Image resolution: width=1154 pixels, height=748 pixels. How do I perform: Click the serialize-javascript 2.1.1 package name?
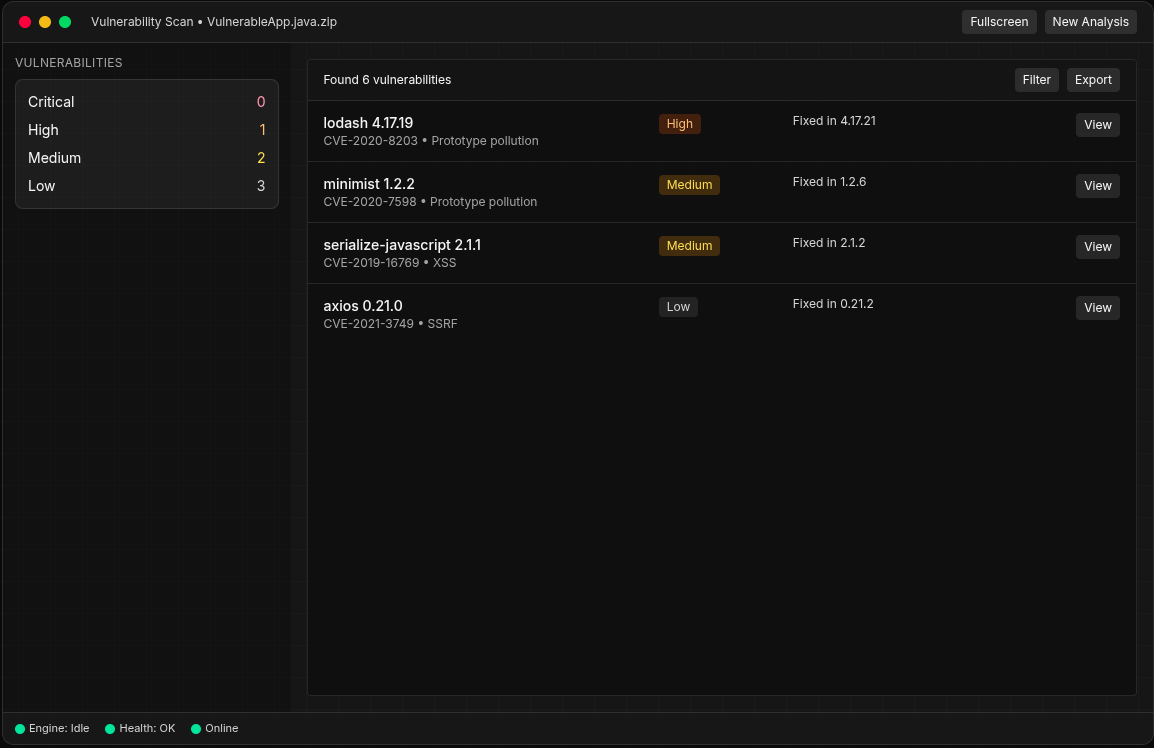pos(402,245)
